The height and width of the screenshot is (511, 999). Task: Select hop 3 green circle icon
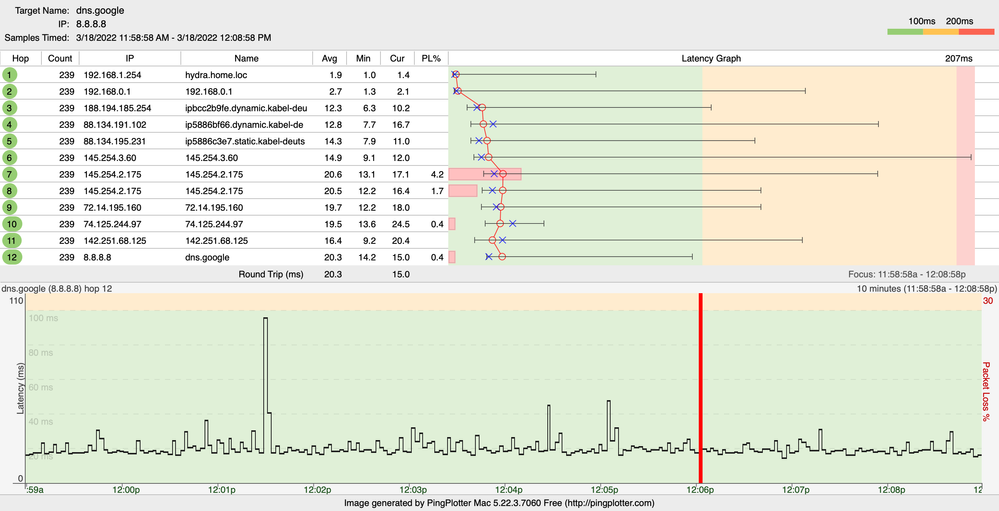pos(10,108)
